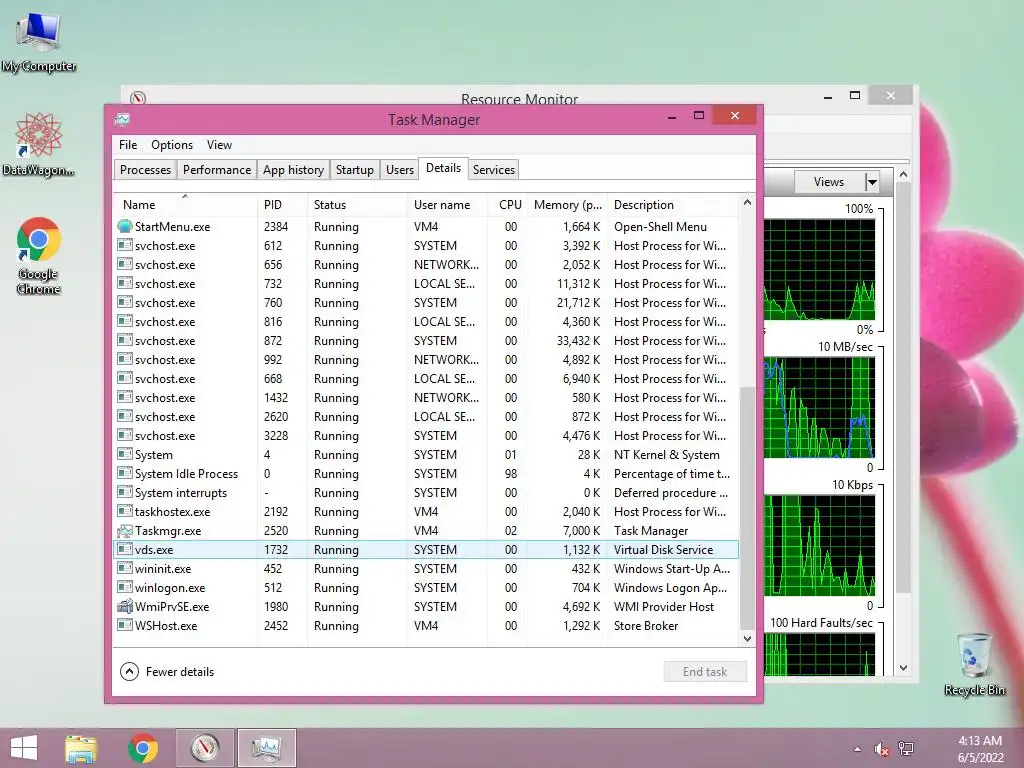The width and height of the screenshot is (1024, 768).
Task: Click Task Manager list scroll down arrow
Action: (x=747, y=639)
